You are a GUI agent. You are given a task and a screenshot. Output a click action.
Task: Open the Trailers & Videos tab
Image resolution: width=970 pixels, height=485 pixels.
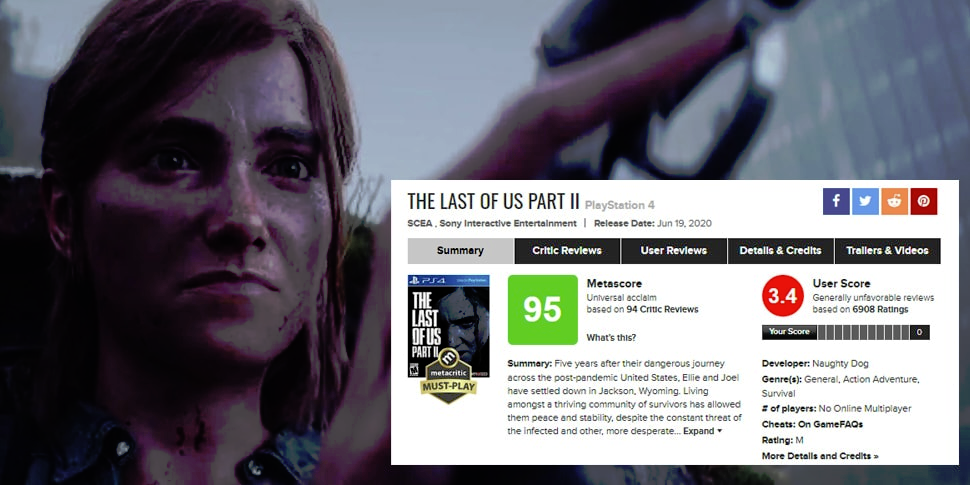[887, 251]
